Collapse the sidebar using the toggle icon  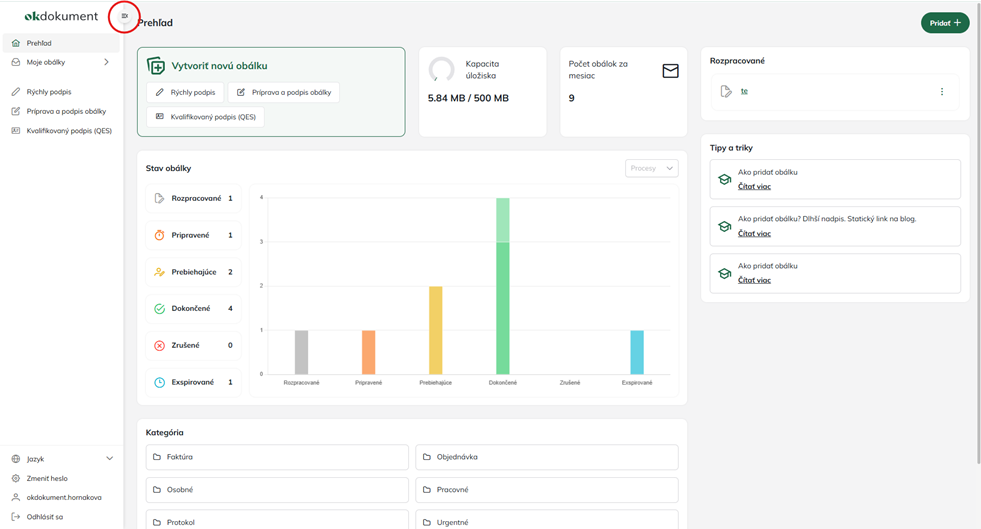point(124,16)
